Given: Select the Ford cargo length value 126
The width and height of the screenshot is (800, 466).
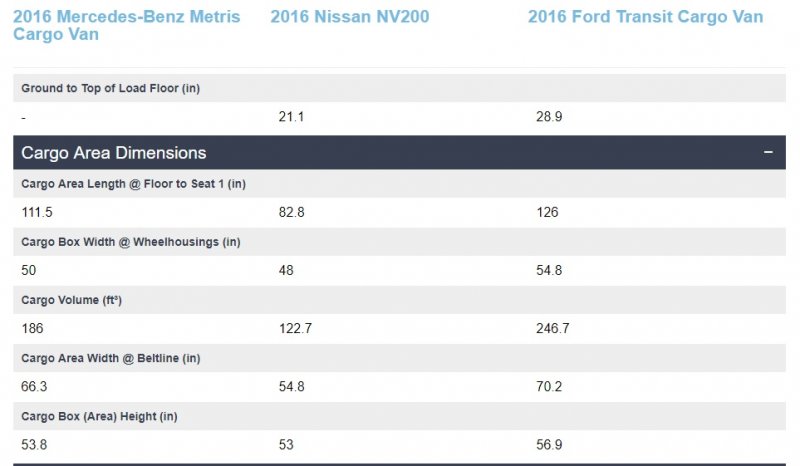Looking at the screenshot, I should 547,212.
